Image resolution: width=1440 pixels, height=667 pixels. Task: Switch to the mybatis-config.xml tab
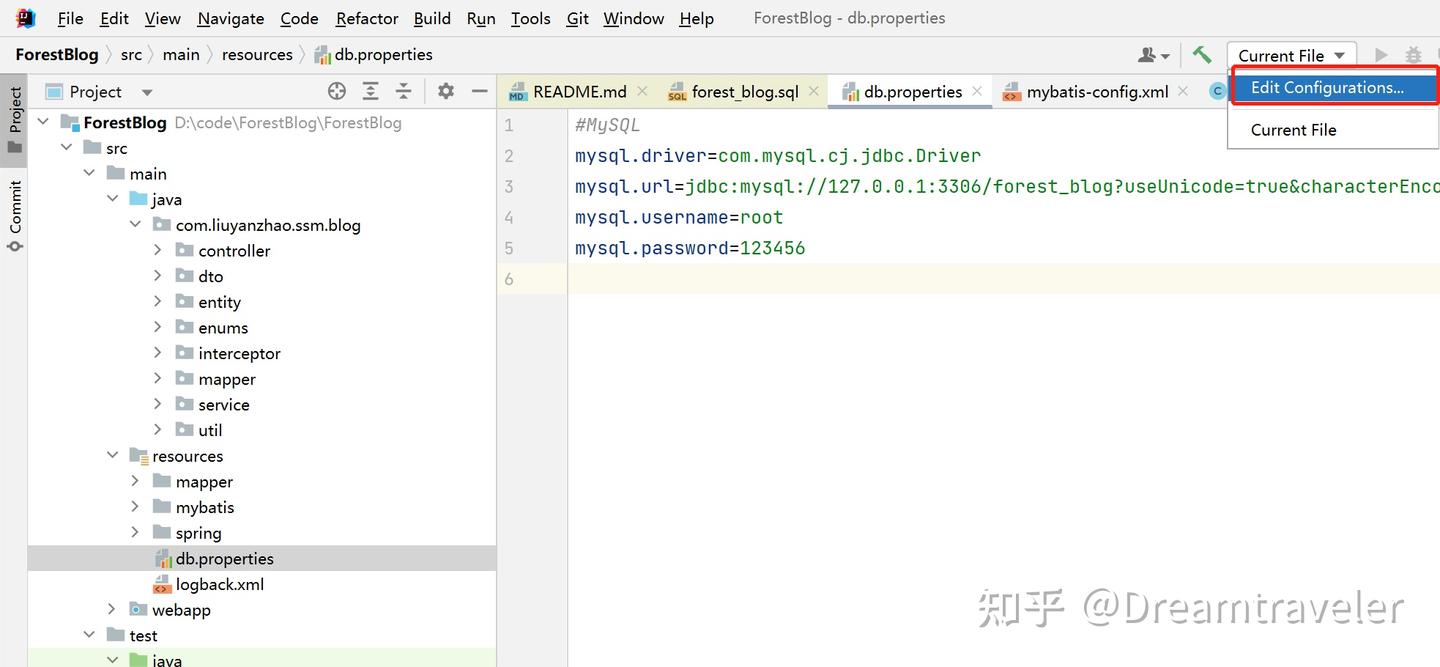point(1097,92)
